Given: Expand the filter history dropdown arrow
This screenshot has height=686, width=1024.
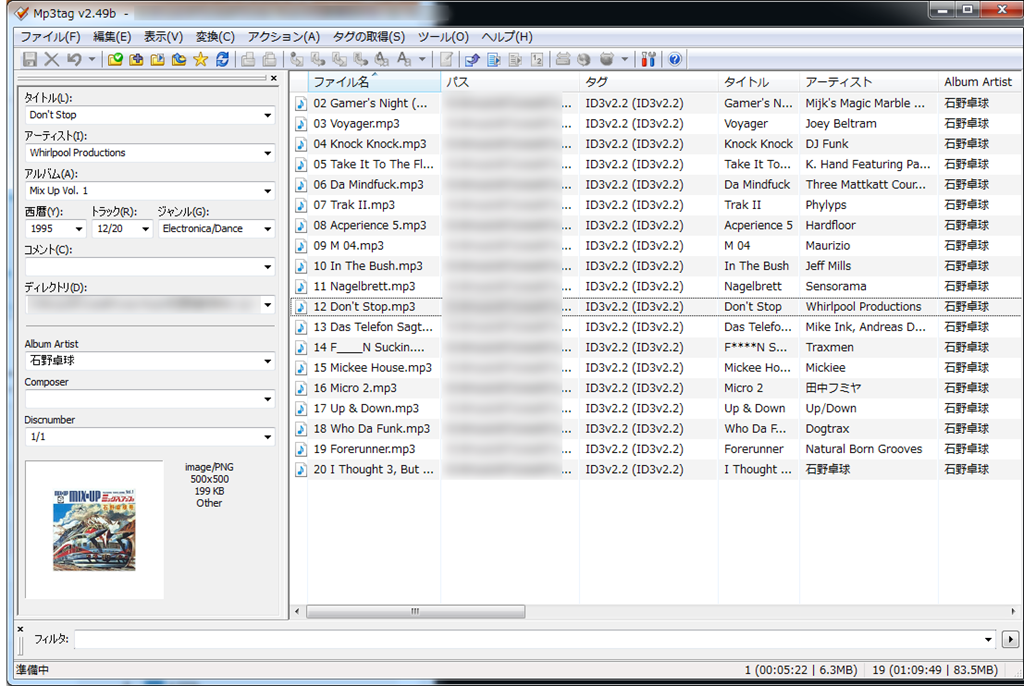Looking at the screenshot, I should [988, 640].
